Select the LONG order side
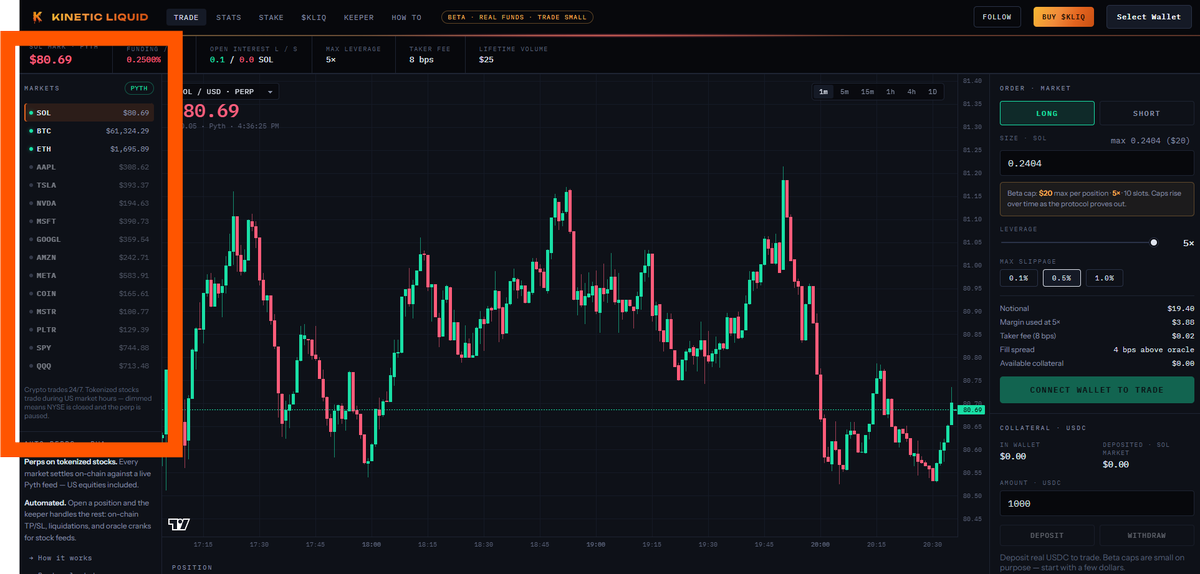This screenshot has height=574, width=1200. (1047, 113)
